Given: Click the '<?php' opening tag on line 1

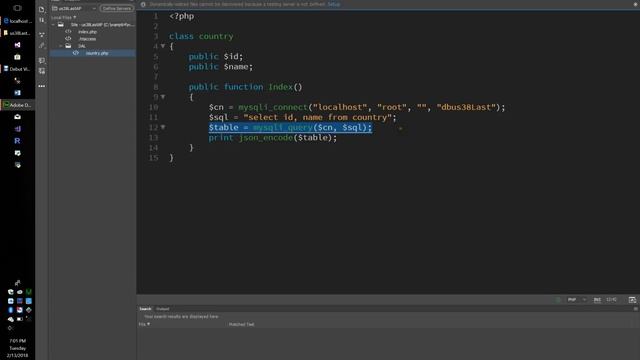Looking at the screenshot, I should (182, 16).
